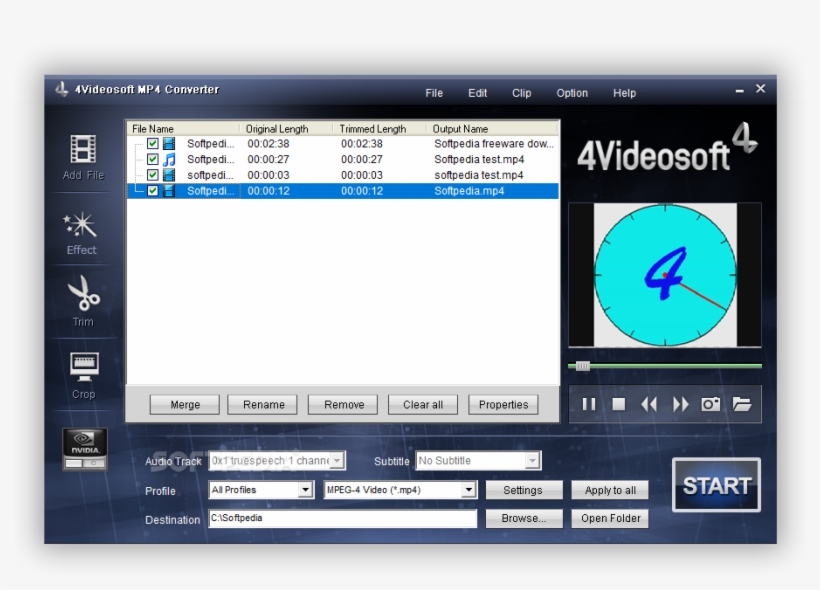Open the Crop tool
This screenshot has width=820, height=590.
coord(84,375)
